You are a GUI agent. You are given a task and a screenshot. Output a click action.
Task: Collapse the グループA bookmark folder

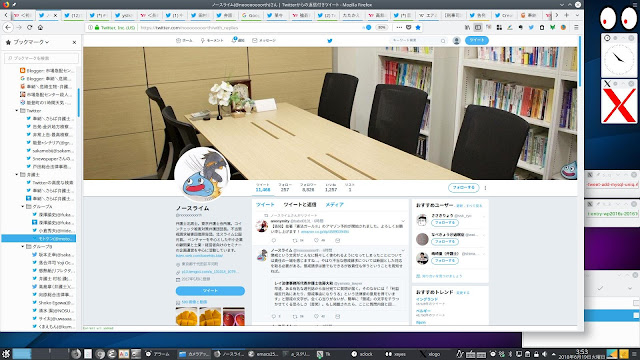click(23, 207)
